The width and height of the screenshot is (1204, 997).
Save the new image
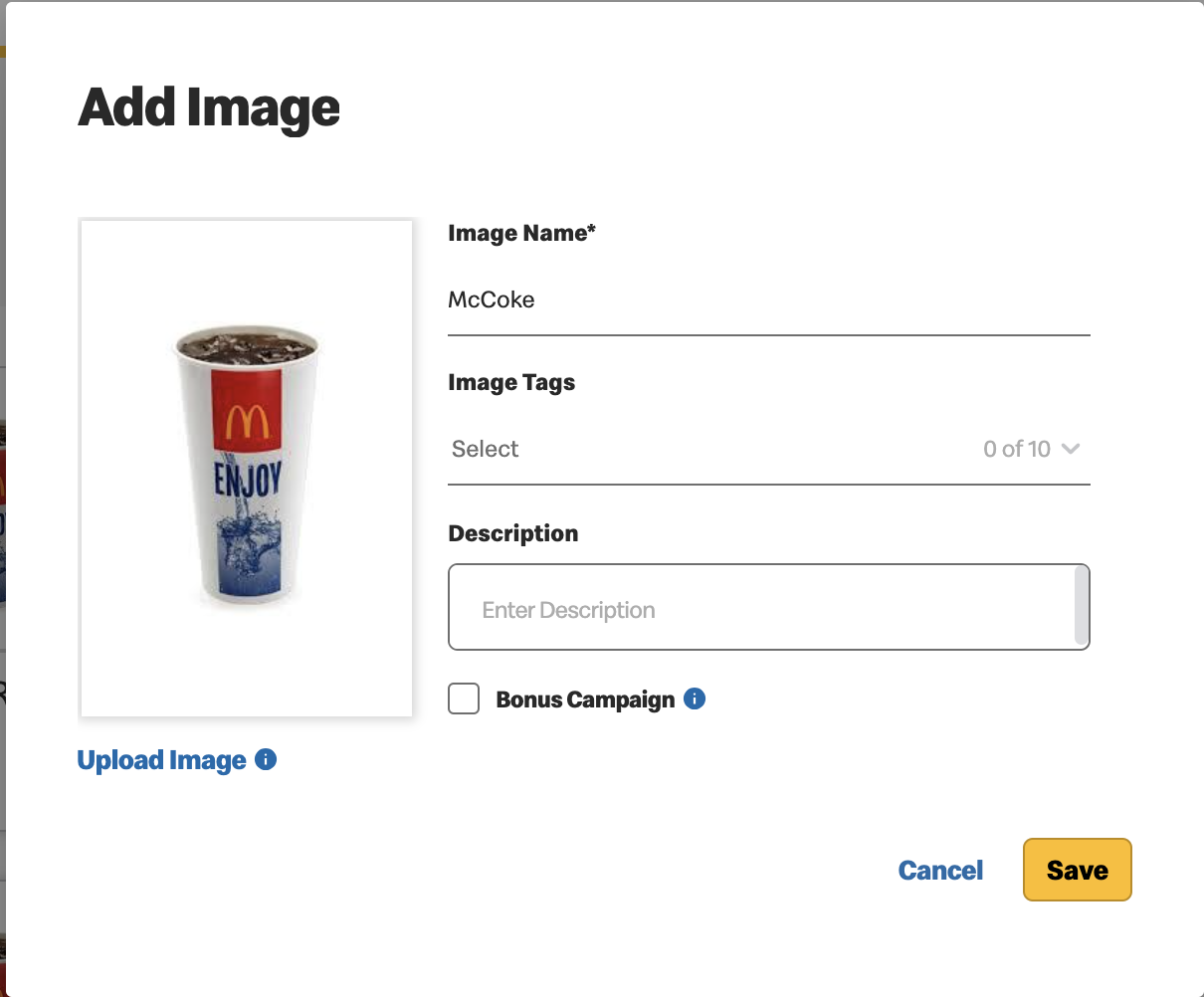click(1078, 870)
